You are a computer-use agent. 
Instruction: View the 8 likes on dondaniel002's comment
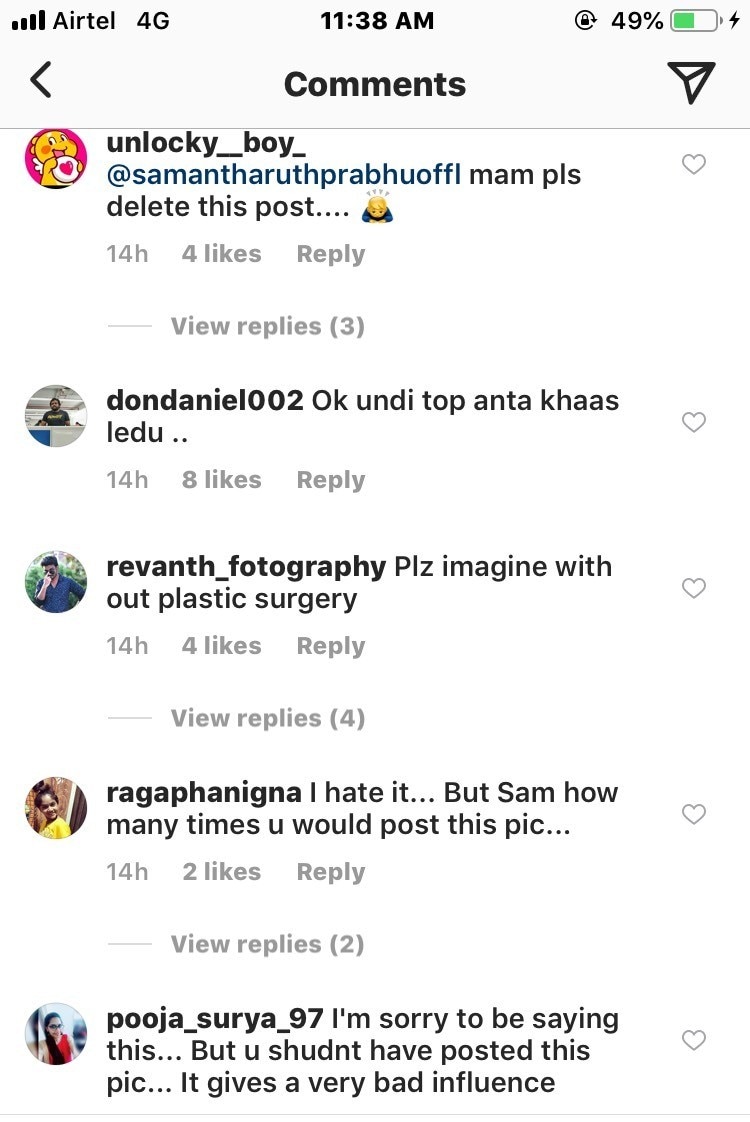(221, 480)
